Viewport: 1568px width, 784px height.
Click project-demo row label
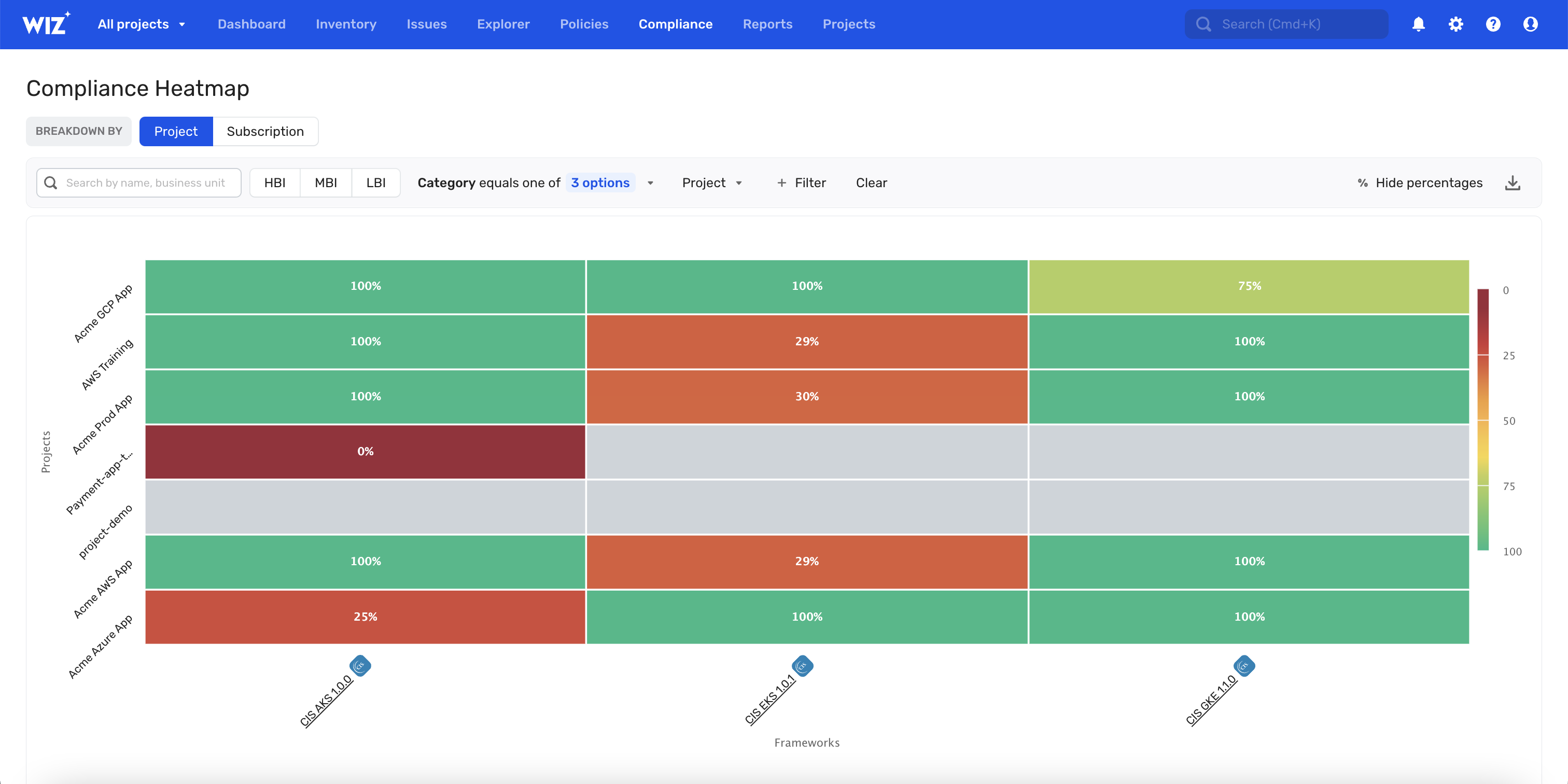tap(105, 531)
